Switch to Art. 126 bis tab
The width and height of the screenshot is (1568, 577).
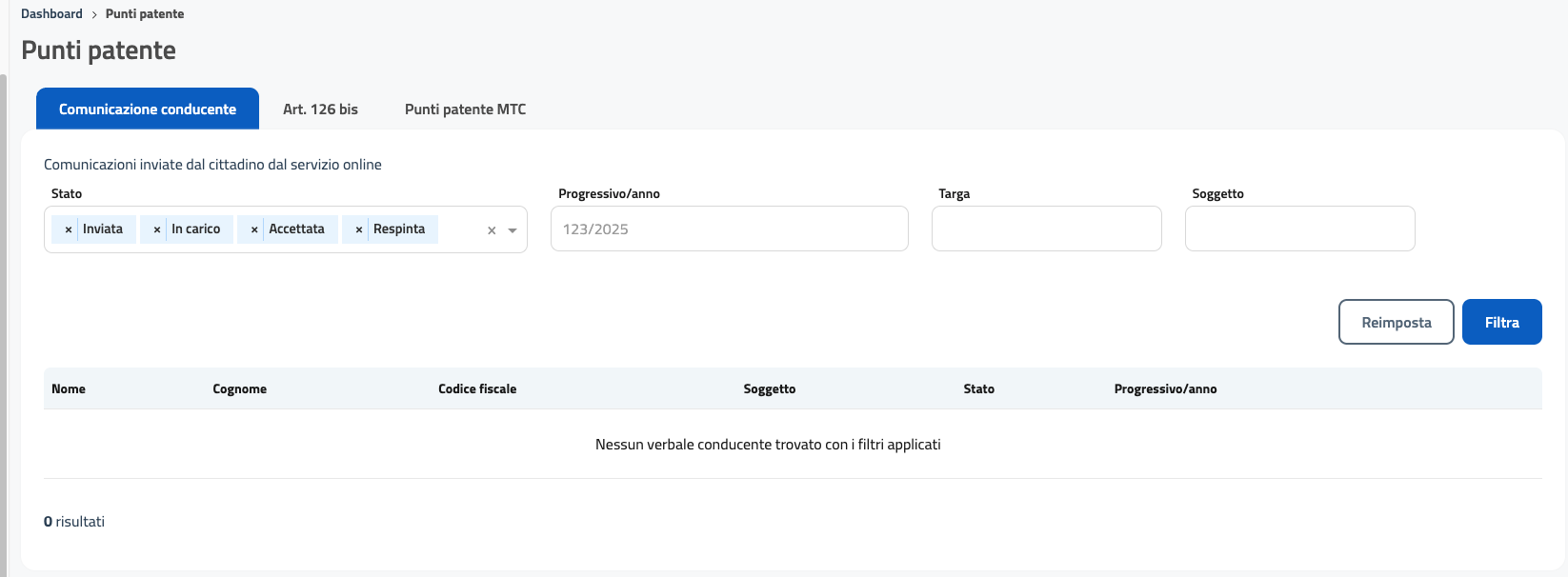coord(320,109)
